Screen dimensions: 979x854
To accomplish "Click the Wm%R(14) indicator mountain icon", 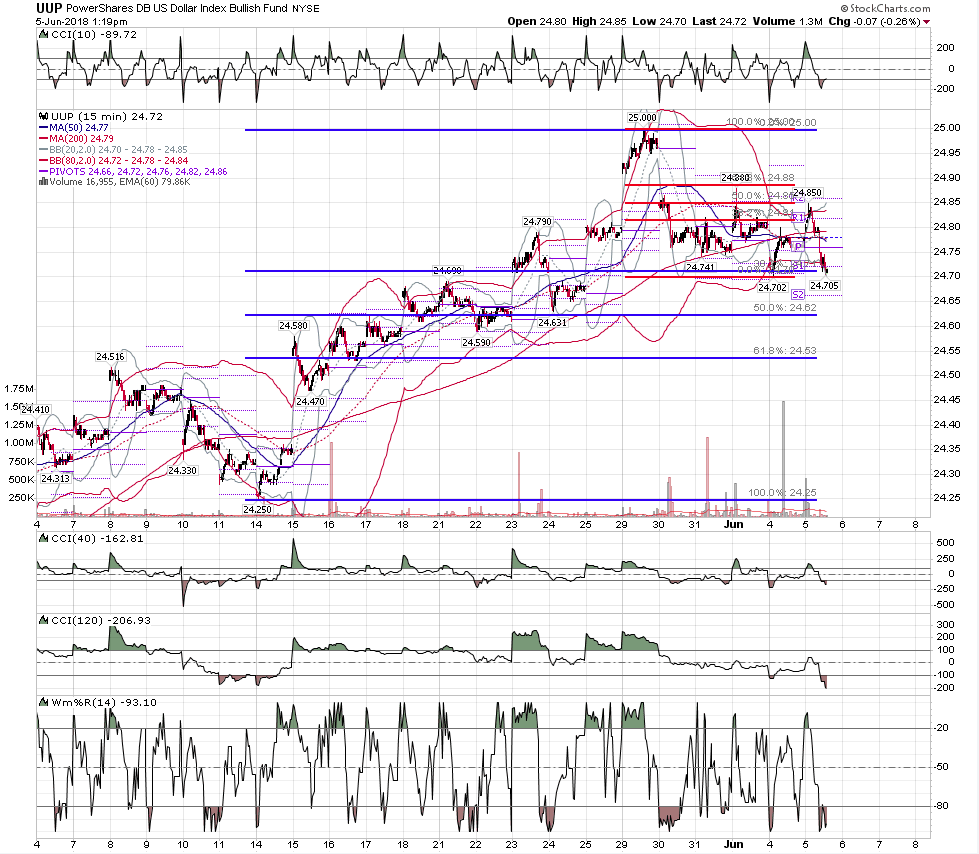I will pyautogui.click(x=43, y=702).
